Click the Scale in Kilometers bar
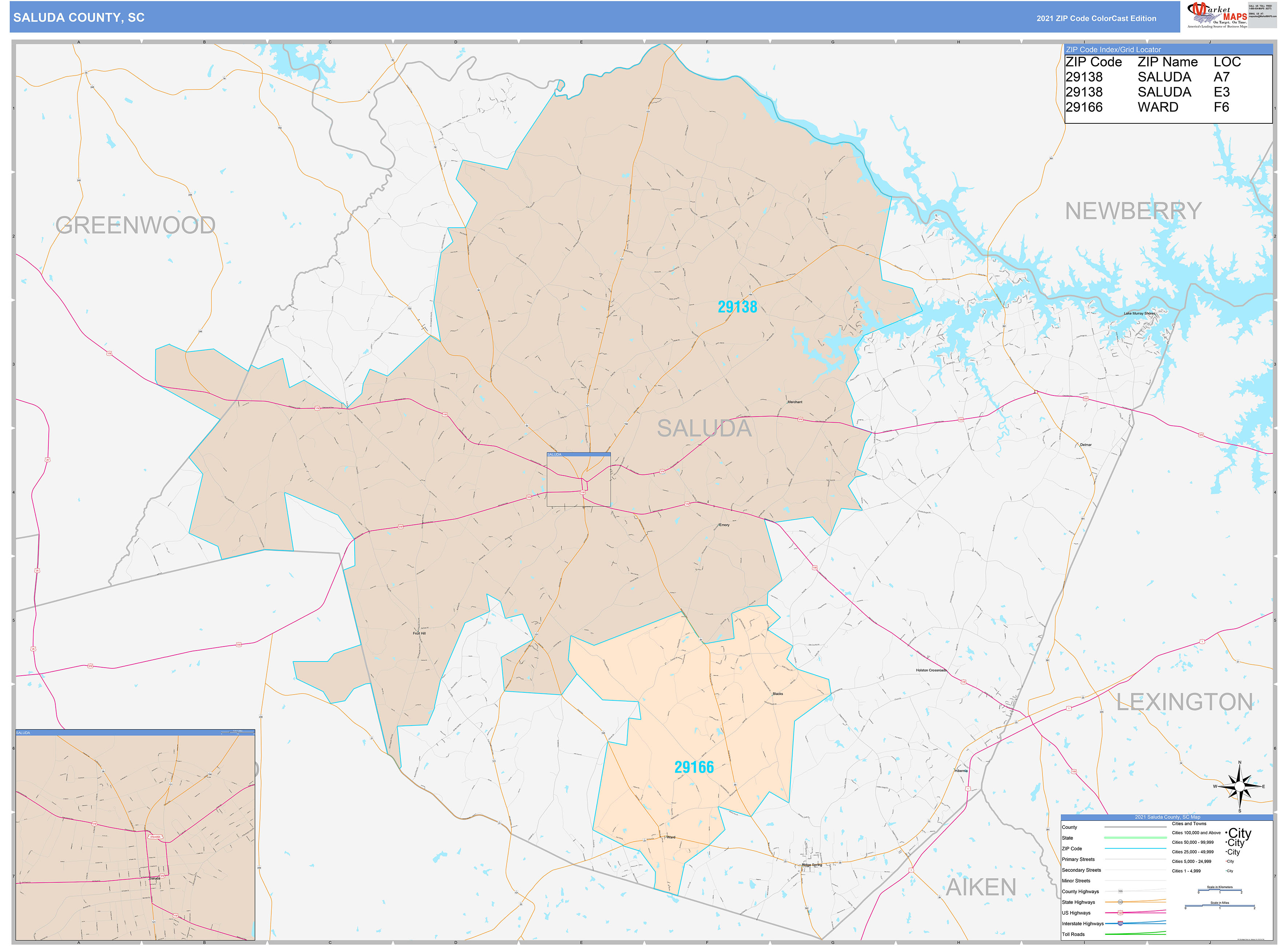Image resolution: width=1288 pixels, height=946 pixels. tap(1219, 890)
